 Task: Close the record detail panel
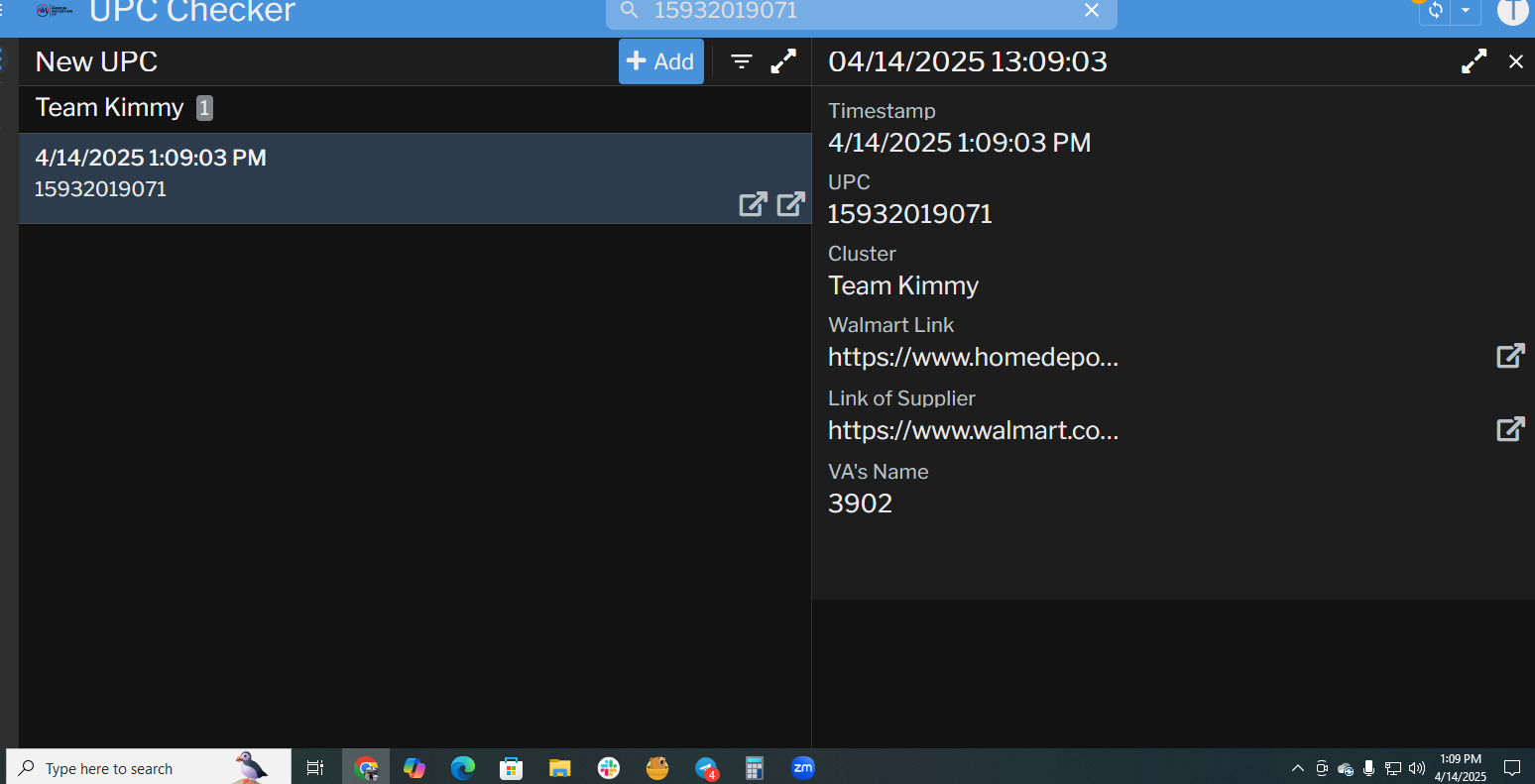pyautogui.click(x=1515, y=61)
